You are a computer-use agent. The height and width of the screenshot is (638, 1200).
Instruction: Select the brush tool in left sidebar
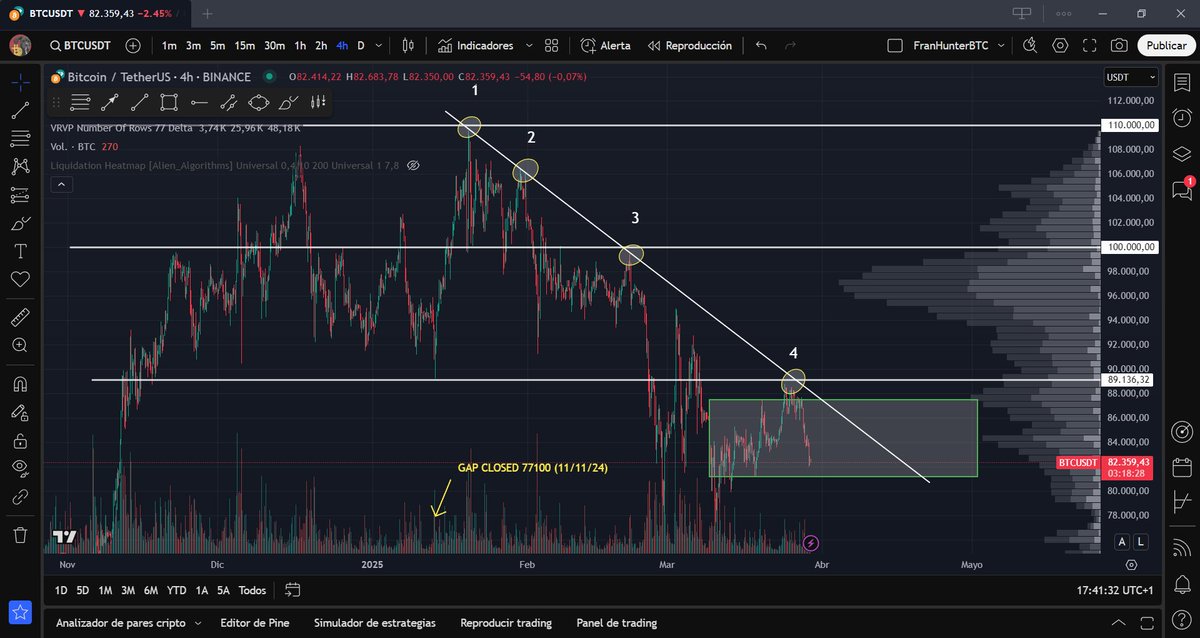(x=20, y=222)
